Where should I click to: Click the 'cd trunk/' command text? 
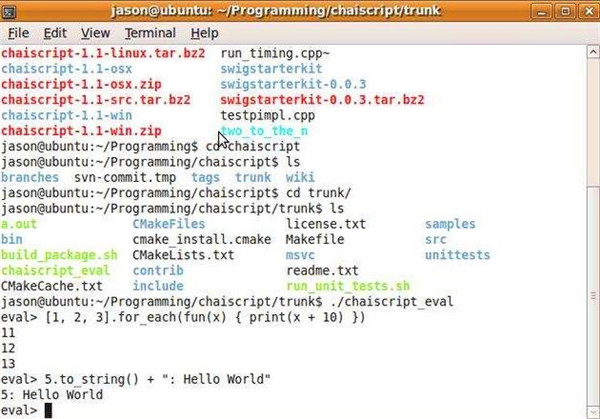pyautogui.click(x=318, y=193)
